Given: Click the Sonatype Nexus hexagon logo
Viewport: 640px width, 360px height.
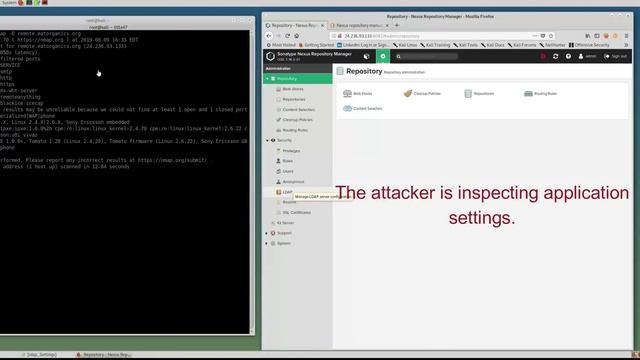Looking at the screenshot, I should [x=270, y=56].
